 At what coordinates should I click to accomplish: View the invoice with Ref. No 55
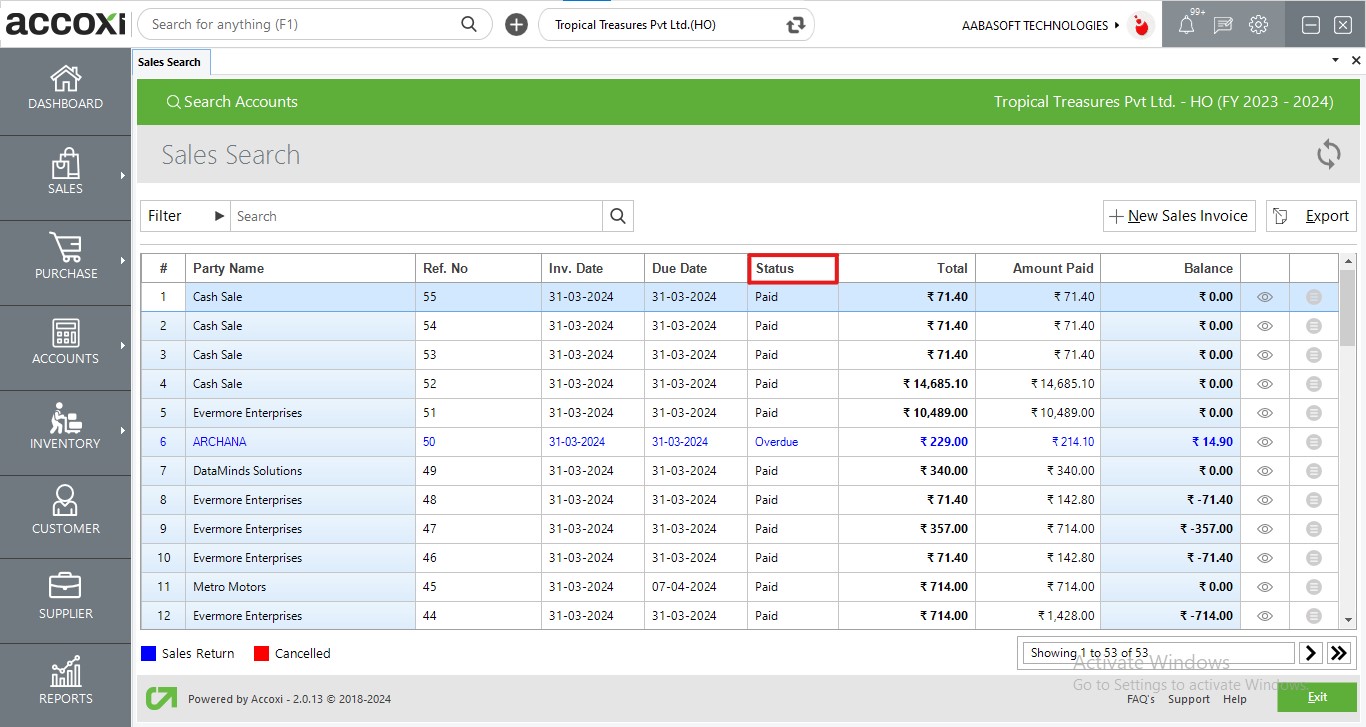(1264, 297)
